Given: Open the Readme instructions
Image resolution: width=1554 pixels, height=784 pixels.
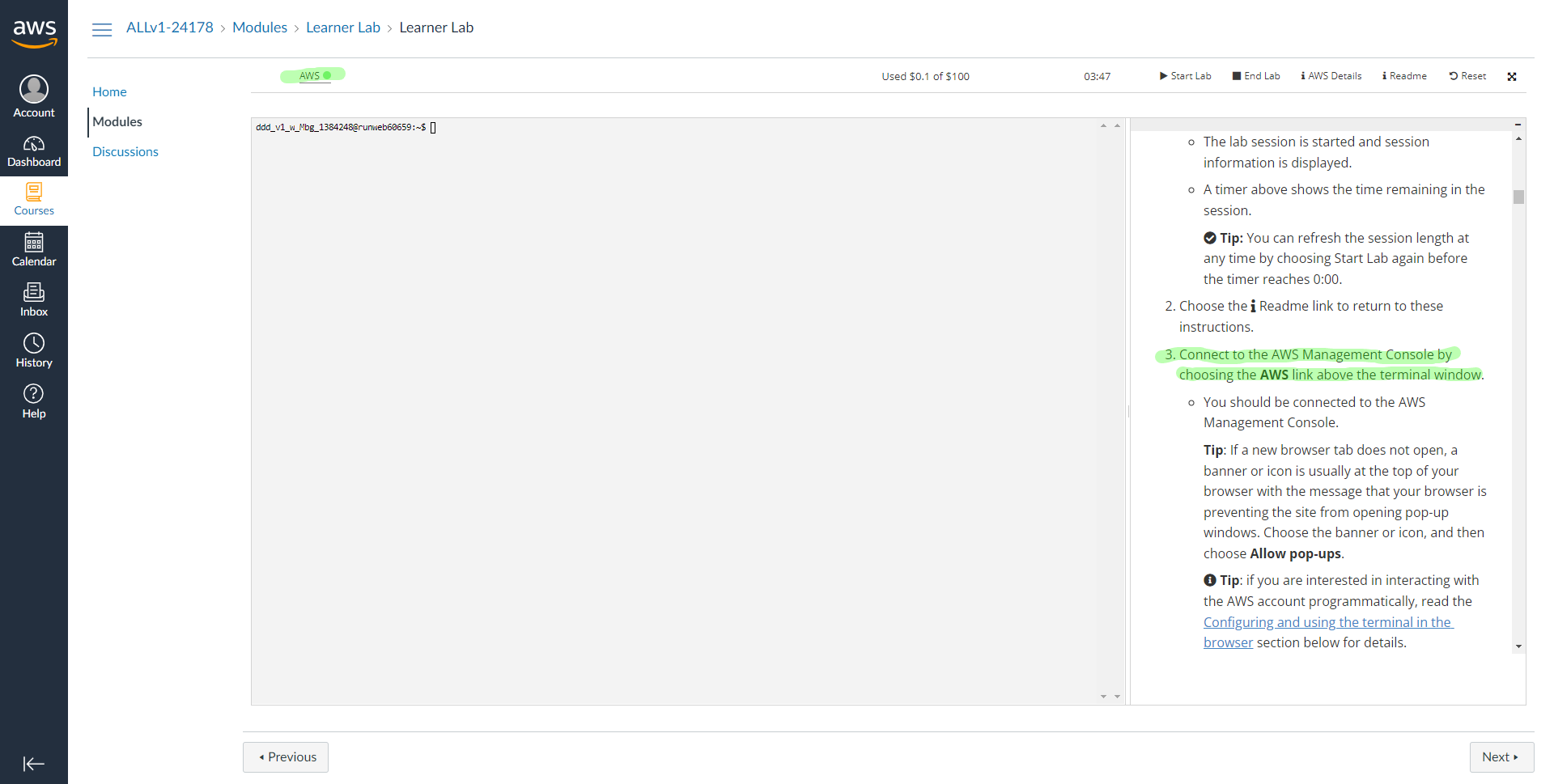Looking at the screenshot, I should coord(1404,76).
